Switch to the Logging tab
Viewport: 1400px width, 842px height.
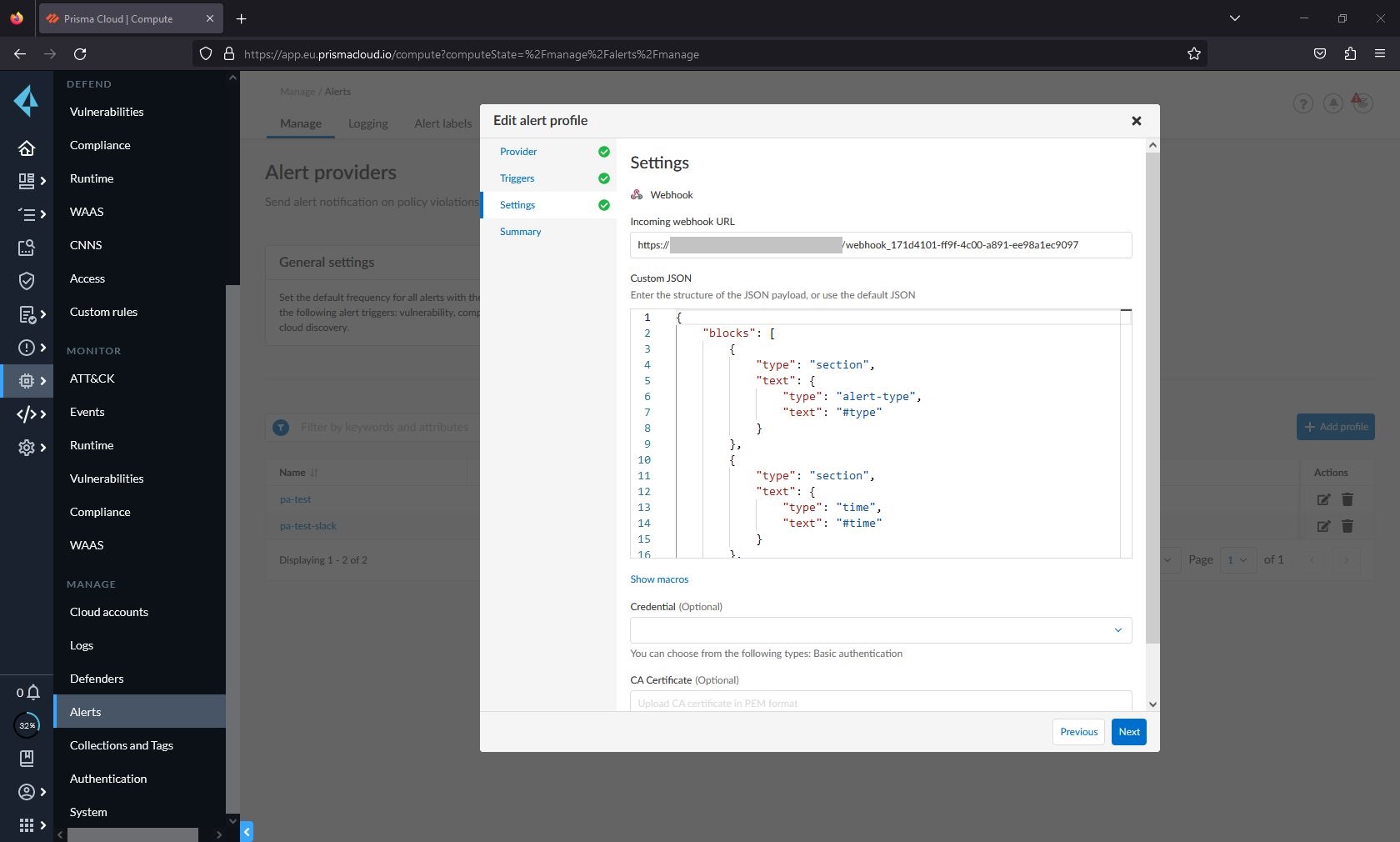click(367, 123)
